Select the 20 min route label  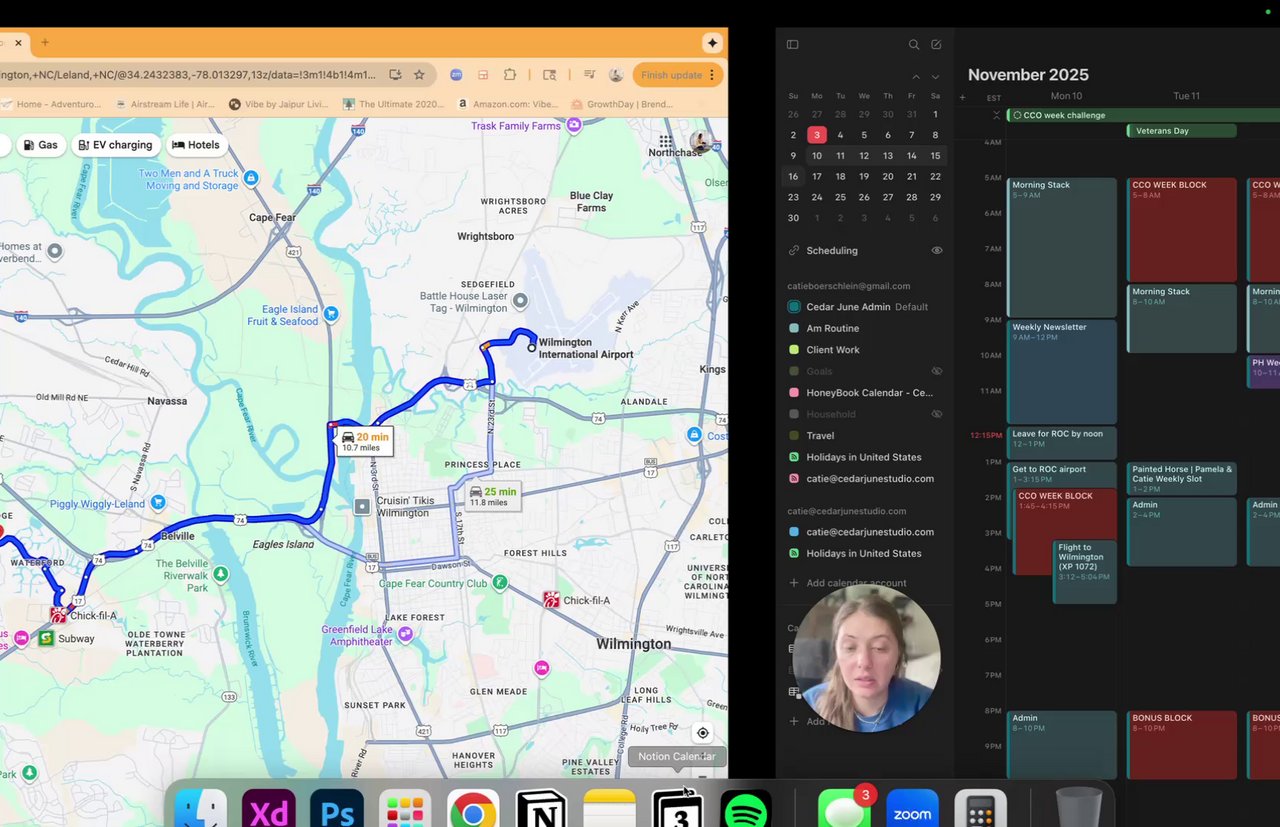tap(363, 441)
